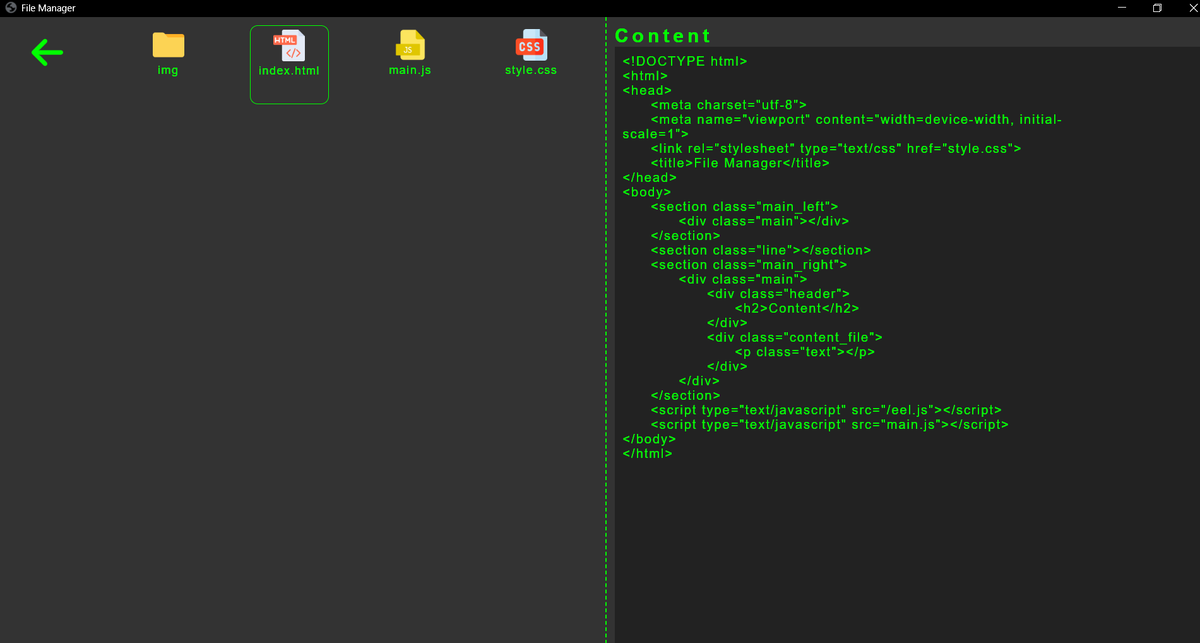The width and height of the screenshot is (1200, 643).
Task: Click the style.css file name label
Action: tap(531, 71)
